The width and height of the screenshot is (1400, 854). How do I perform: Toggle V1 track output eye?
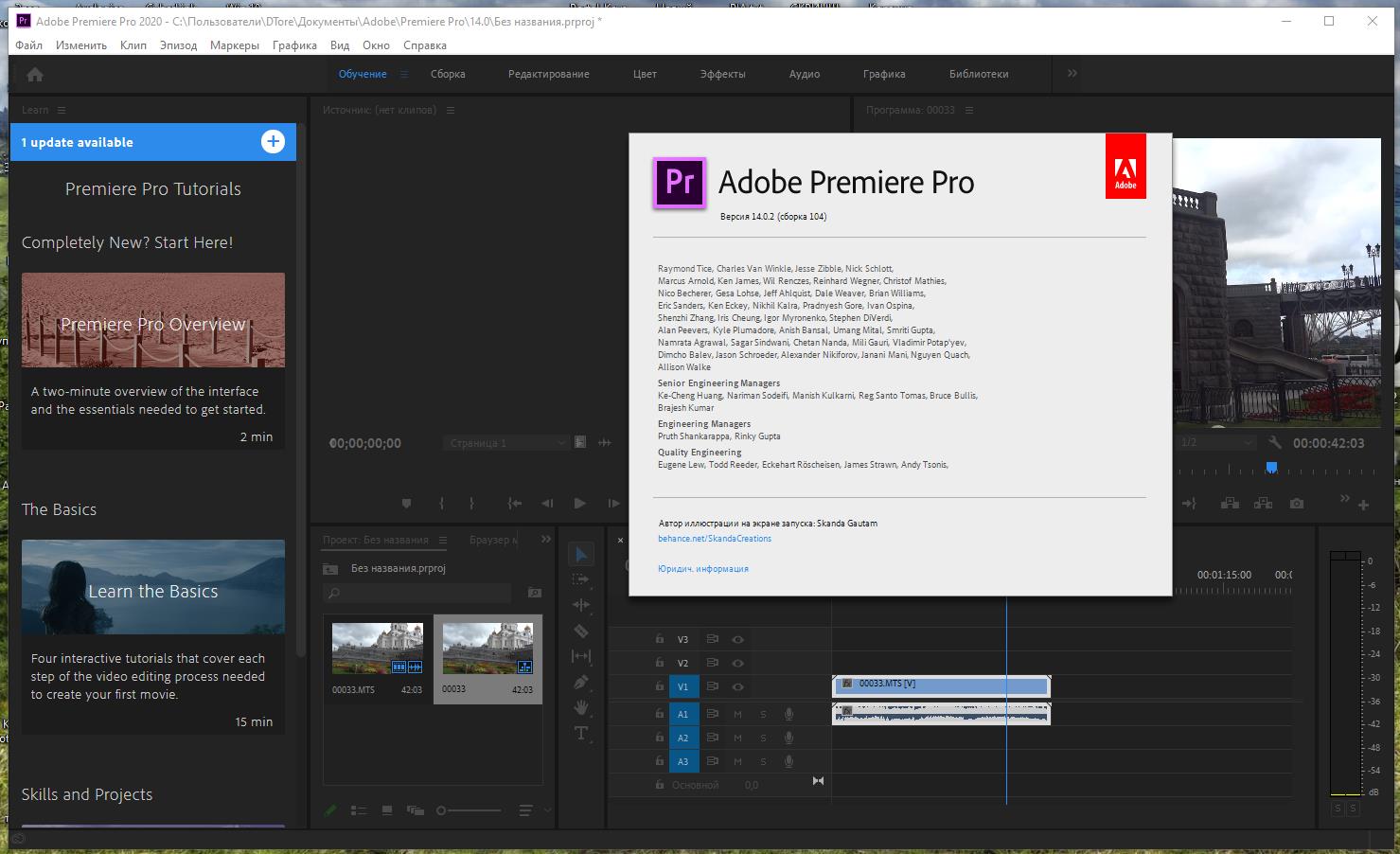pos(737,687)
